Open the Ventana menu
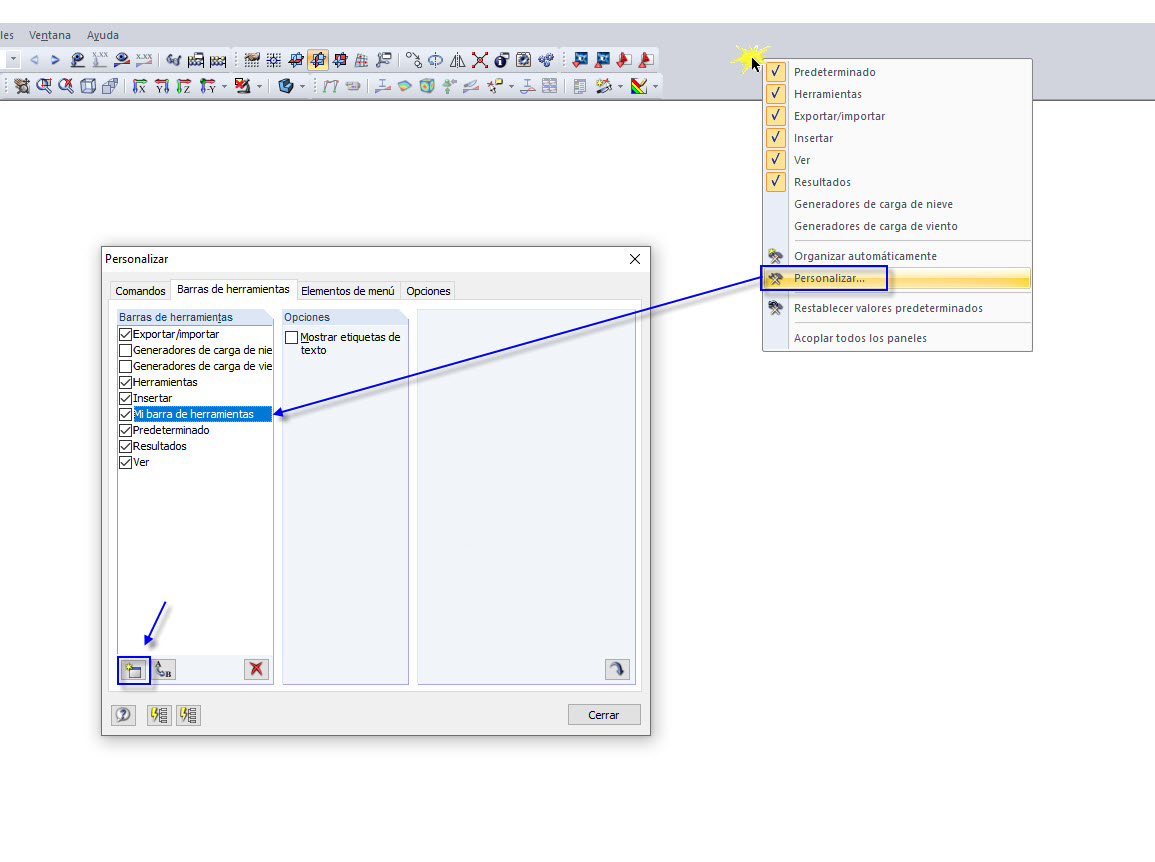Viewport: 1155px width, 862px height. 49,35
